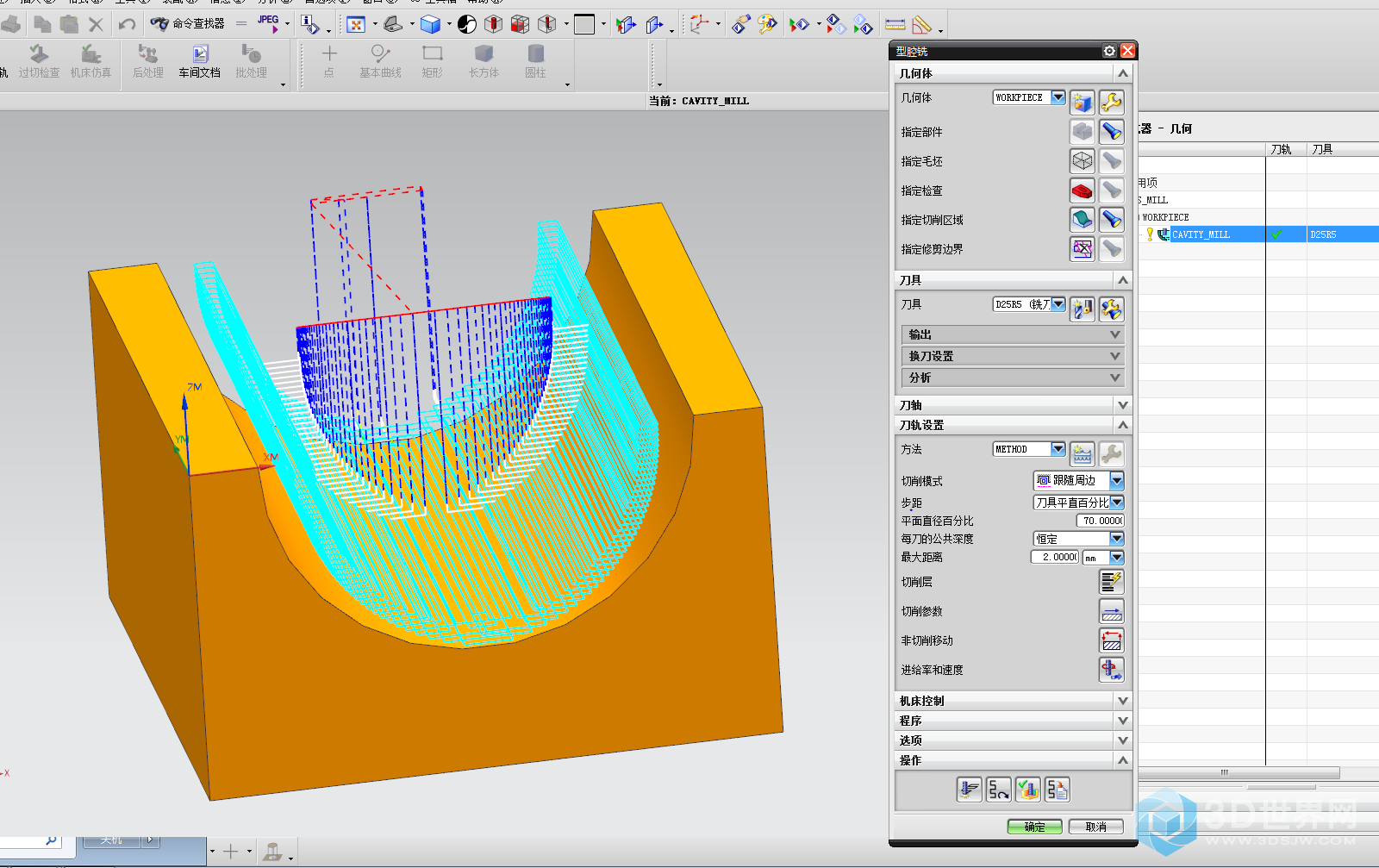
Task: Click the edit geometry wrench icon
Action: [x=1112, y=103]
